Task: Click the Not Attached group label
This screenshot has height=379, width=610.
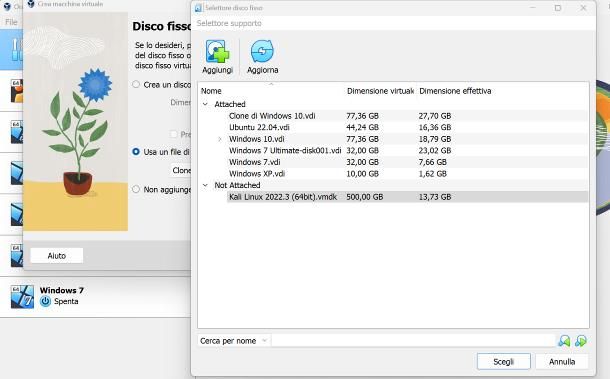Action: pyautogui.click(x=237, y=185)
